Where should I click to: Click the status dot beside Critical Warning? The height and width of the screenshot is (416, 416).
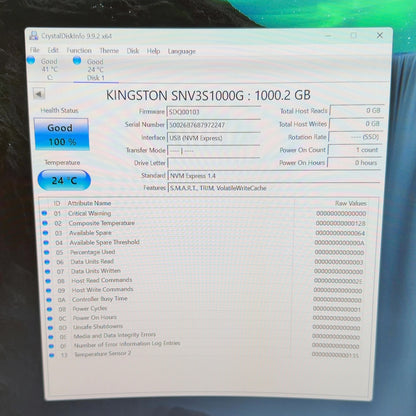[x=44, y=213]
